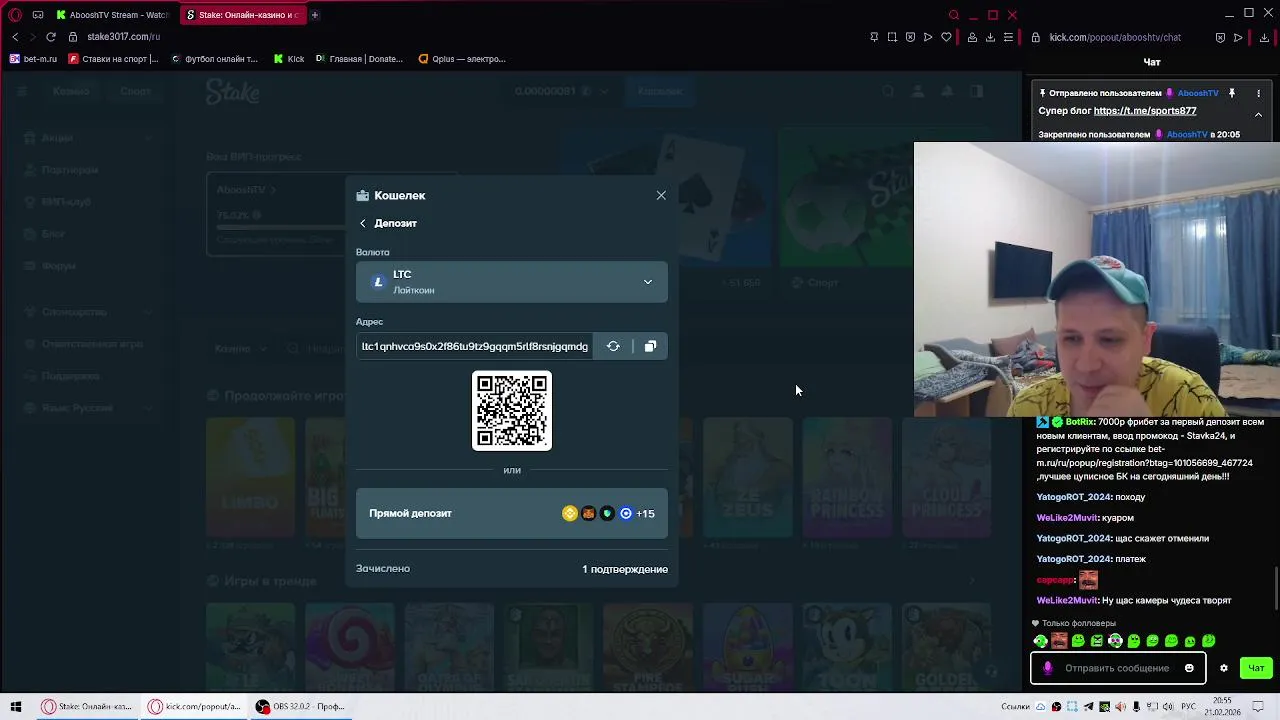Open downloads in Stake browser toolbar
Image resolution: width=1280 pixels, height=720 pixels.
[x=990, y=37]
